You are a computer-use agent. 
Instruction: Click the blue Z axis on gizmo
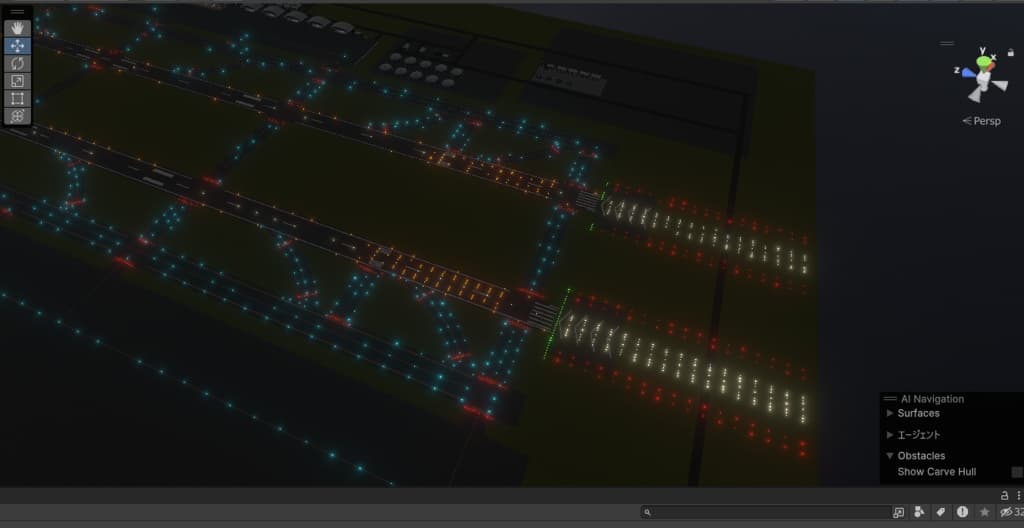(x=968, y=73)
